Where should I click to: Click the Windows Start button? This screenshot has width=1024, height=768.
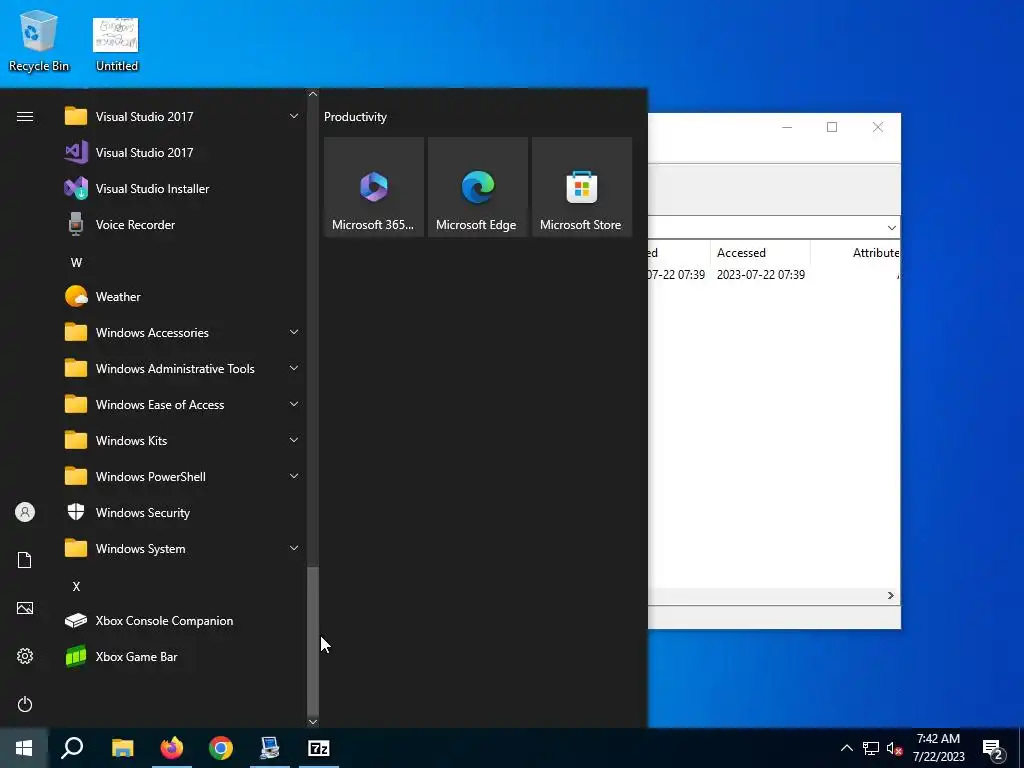click(24, 748)
